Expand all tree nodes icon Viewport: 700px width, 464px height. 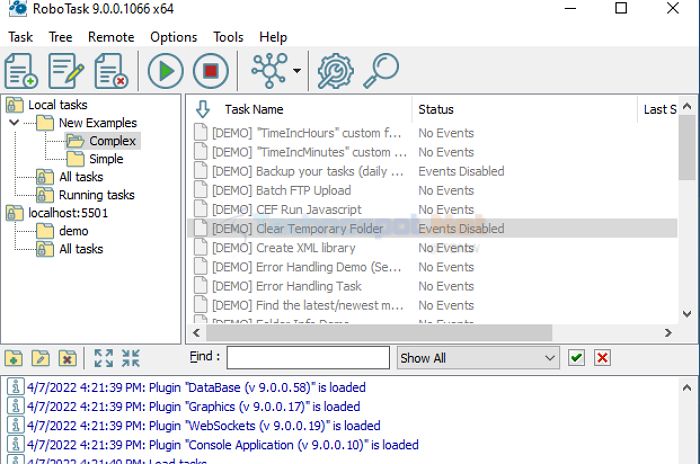click(x=104, y=358)
